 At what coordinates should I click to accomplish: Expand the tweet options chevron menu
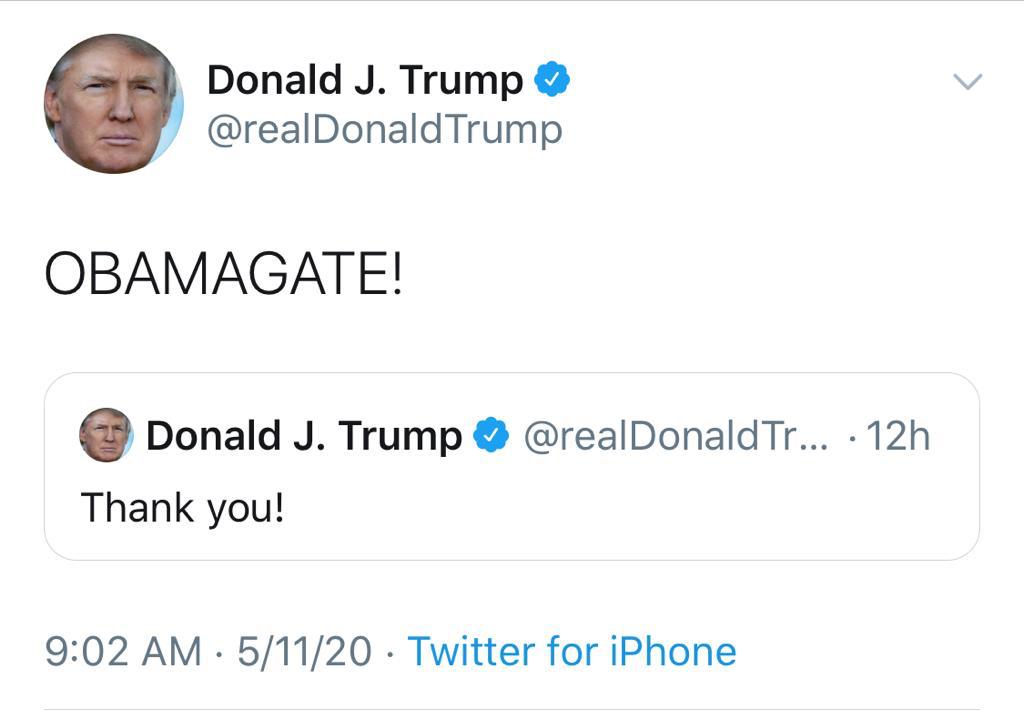967,82
